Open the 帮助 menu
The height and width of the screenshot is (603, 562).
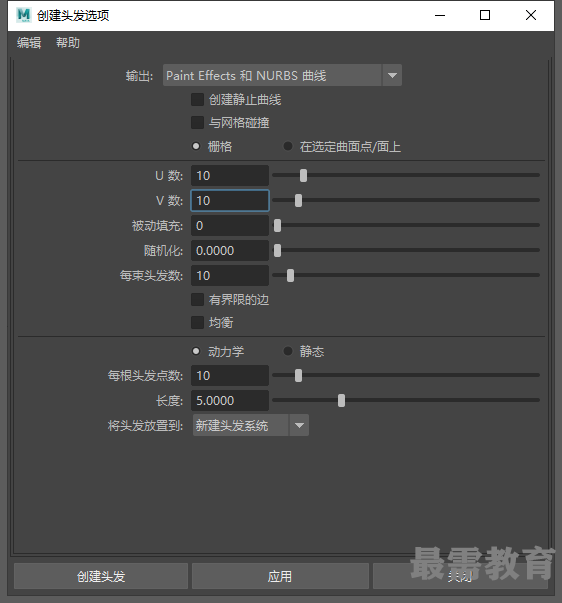68,42
